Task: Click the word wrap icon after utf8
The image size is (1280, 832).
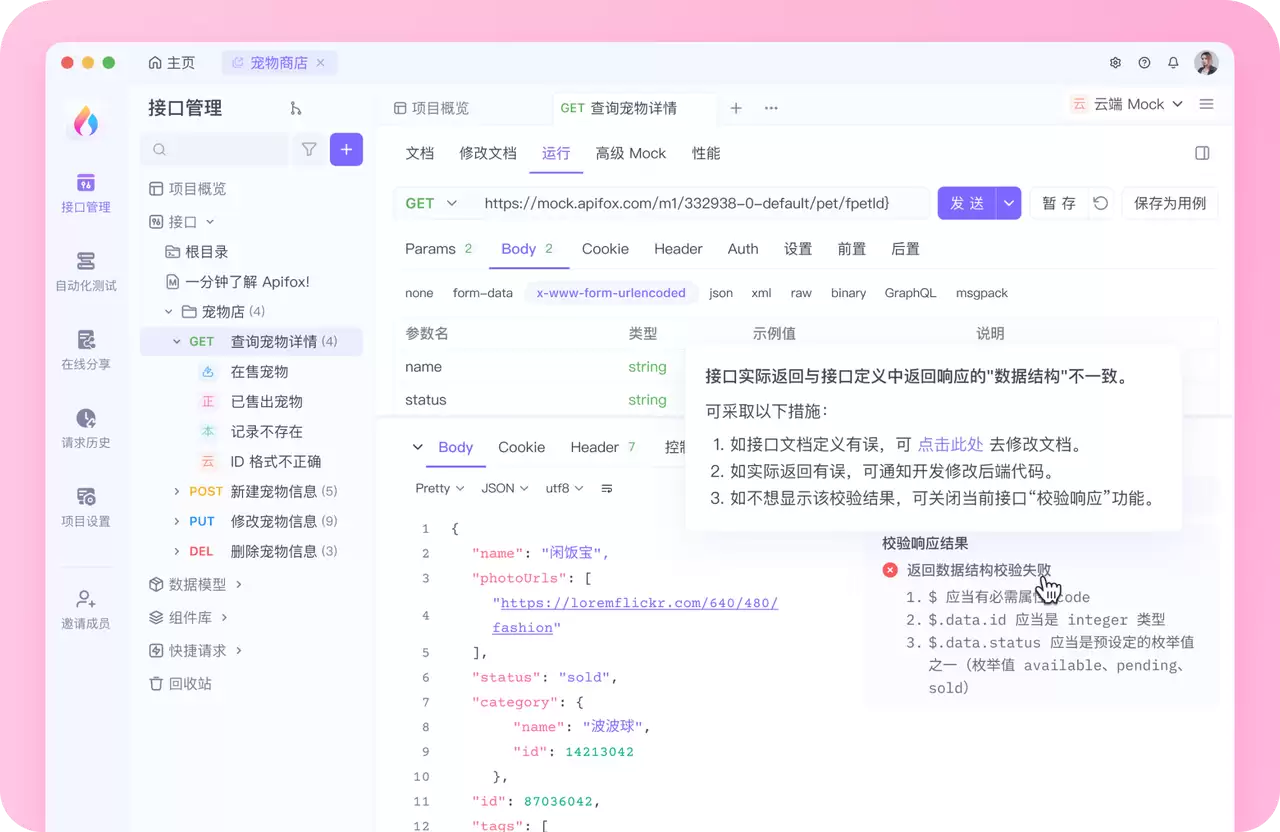Action: [607, 488]
